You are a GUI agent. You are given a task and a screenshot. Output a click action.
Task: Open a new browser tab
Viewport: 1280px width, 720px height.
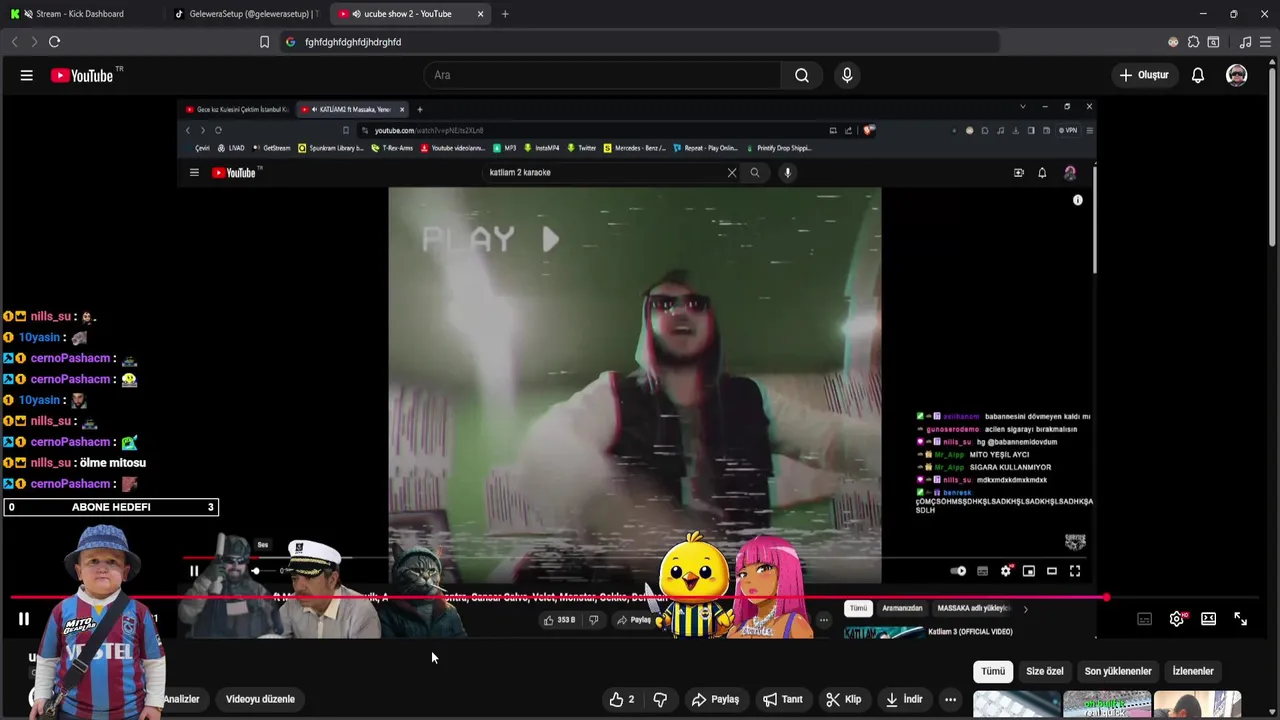(x=505, y=14)
